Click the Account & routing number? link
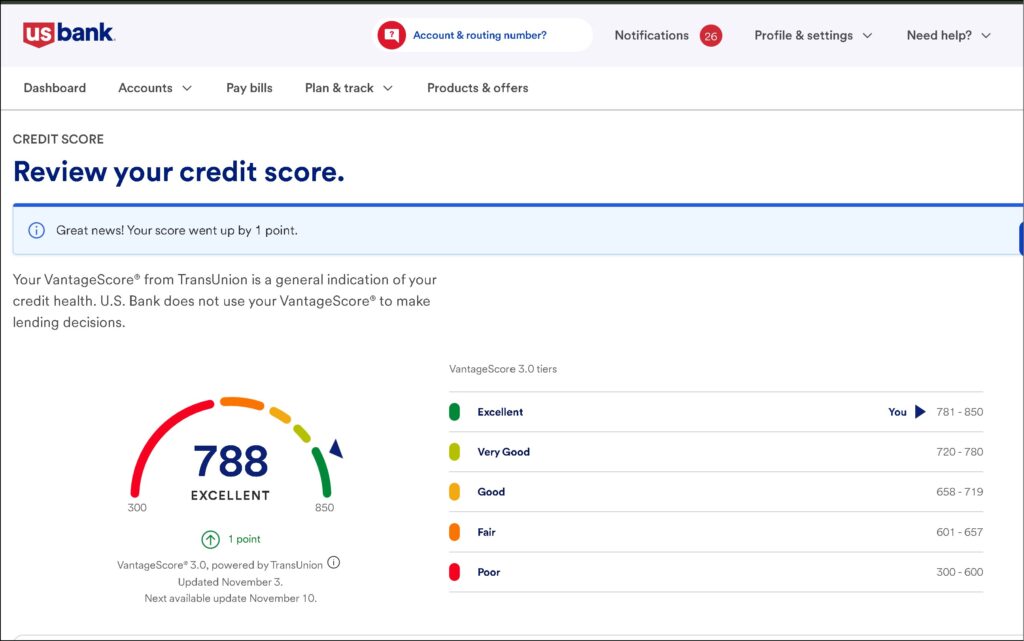 click(x=480, y=35)
